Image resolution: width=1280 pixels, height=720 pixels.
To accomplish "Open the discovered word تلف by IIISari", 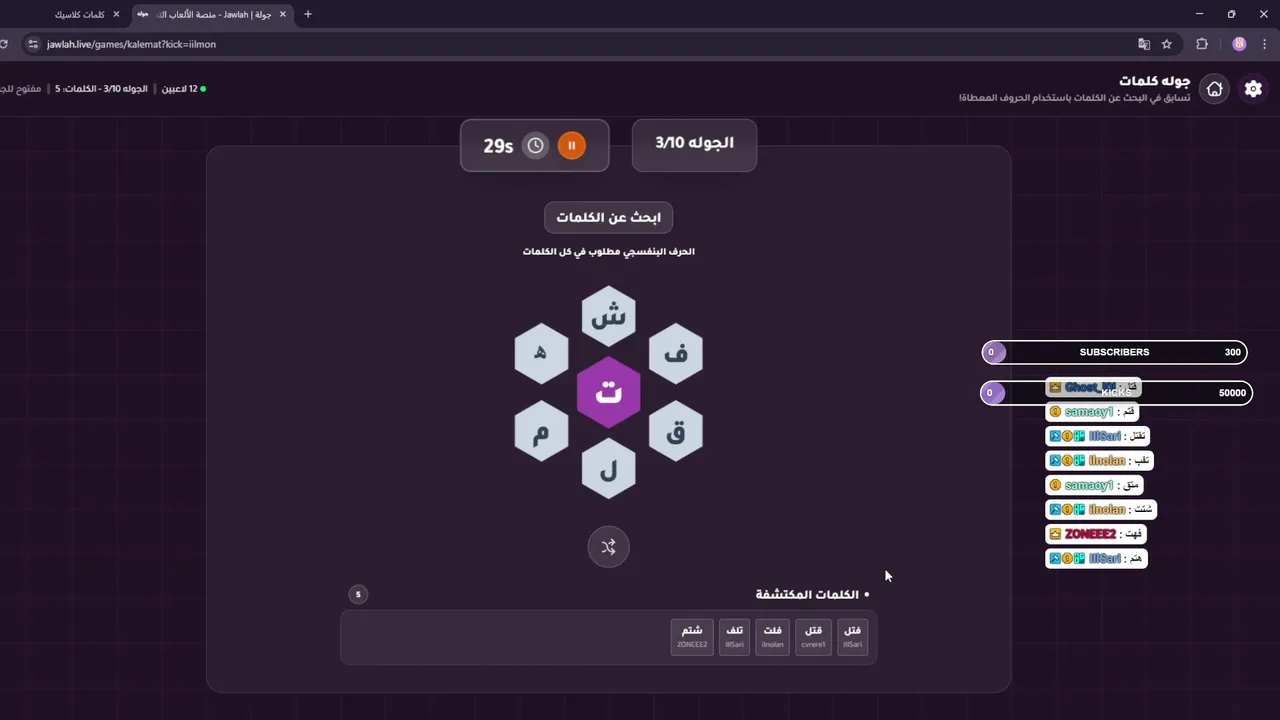I will (x=734, y=636).
